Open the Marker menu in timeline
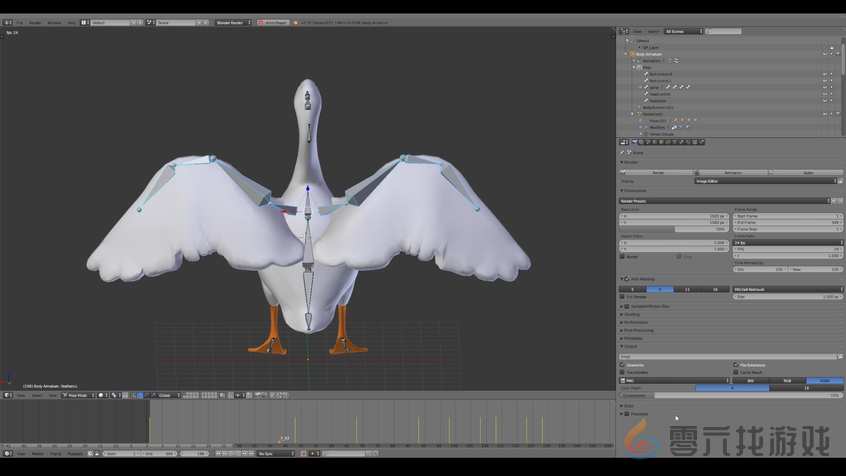 coord(38,453)
